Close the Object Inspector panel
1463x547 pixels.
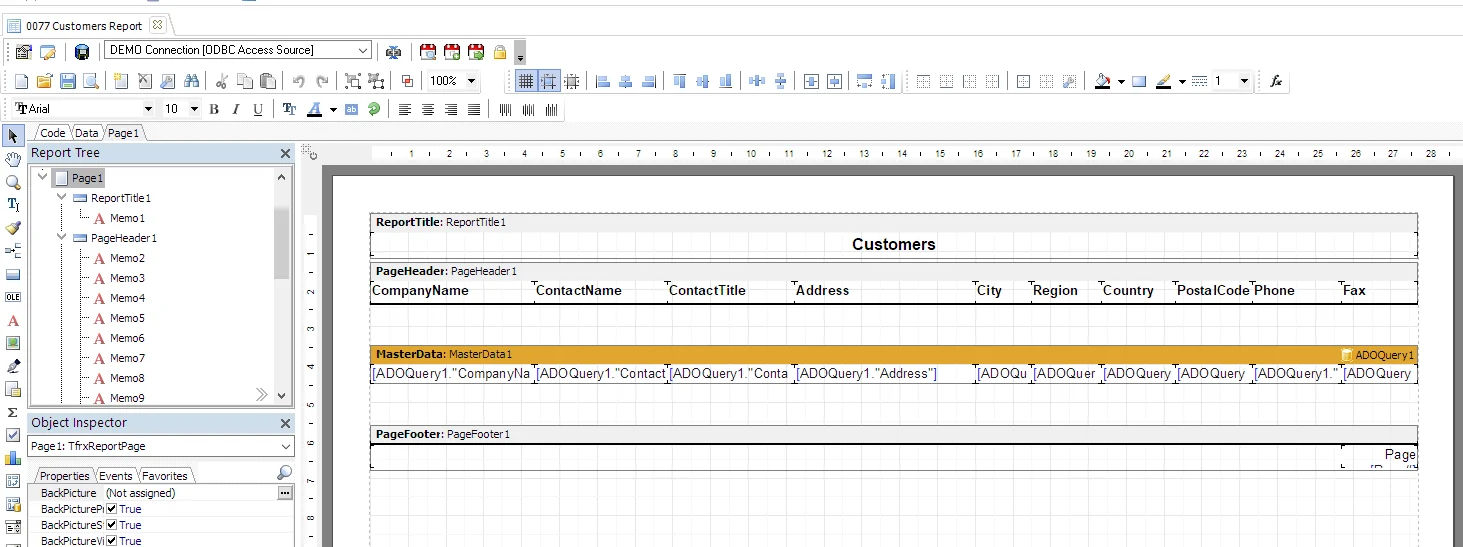285,423
